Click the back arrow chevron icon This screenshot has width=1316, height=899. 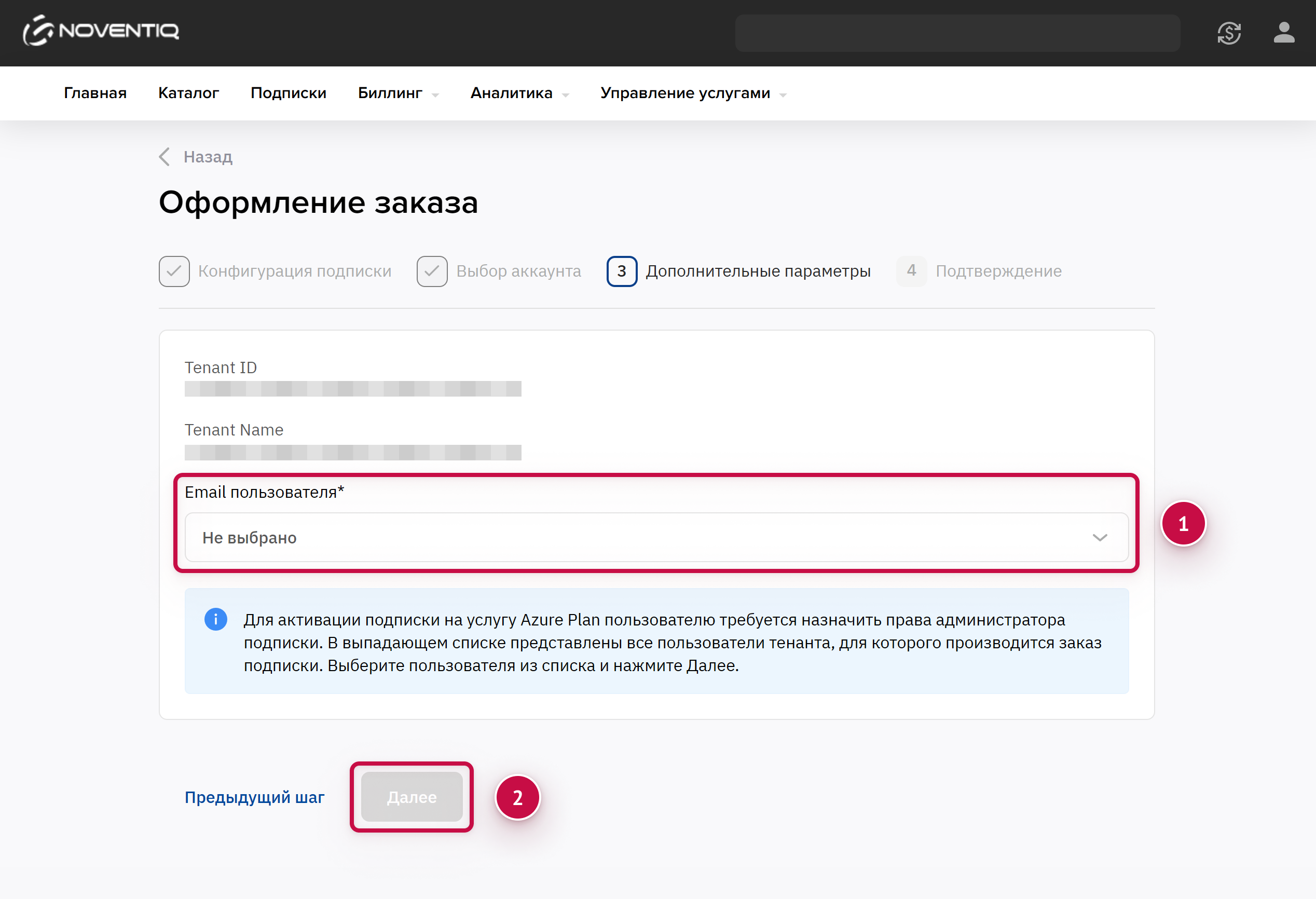[165, 157]
